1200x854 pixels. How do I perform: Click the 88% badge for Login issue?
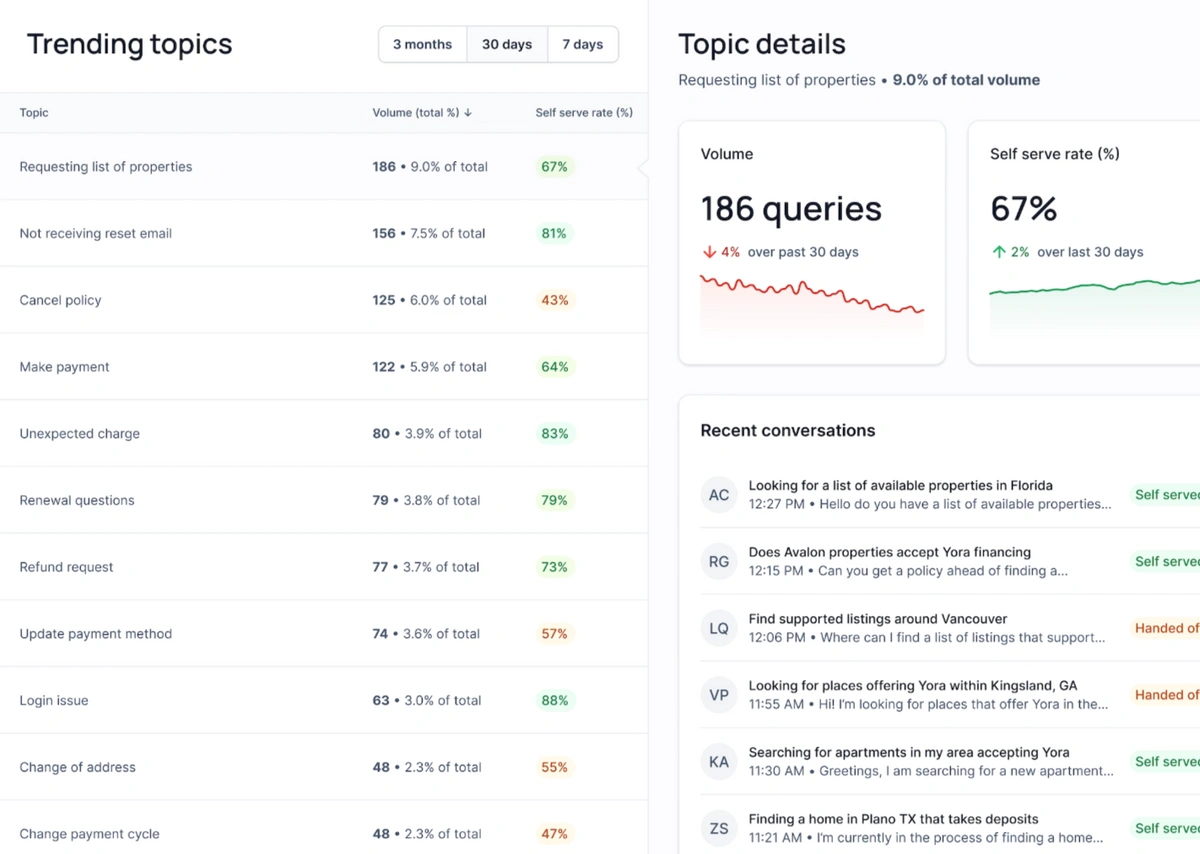(554, 700)
